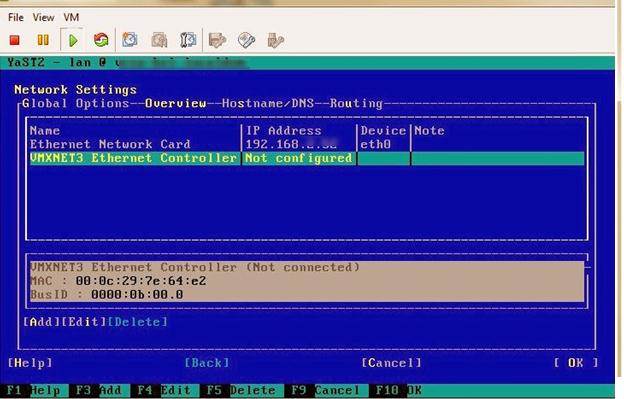Switch to the Global Options tab
The height and width of the screenshot is (399, 624).
coord(76,103)
